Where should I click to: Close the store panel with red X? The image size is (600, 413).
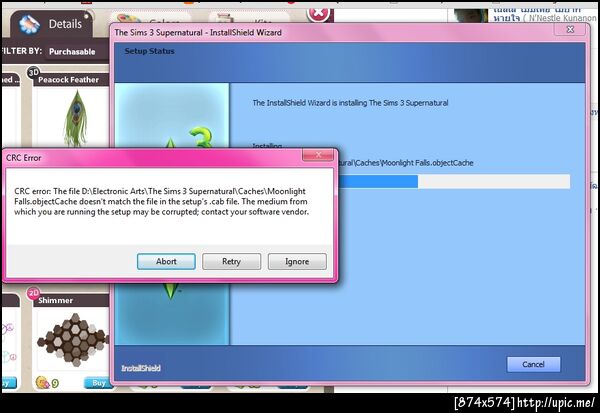pos(318,14)
